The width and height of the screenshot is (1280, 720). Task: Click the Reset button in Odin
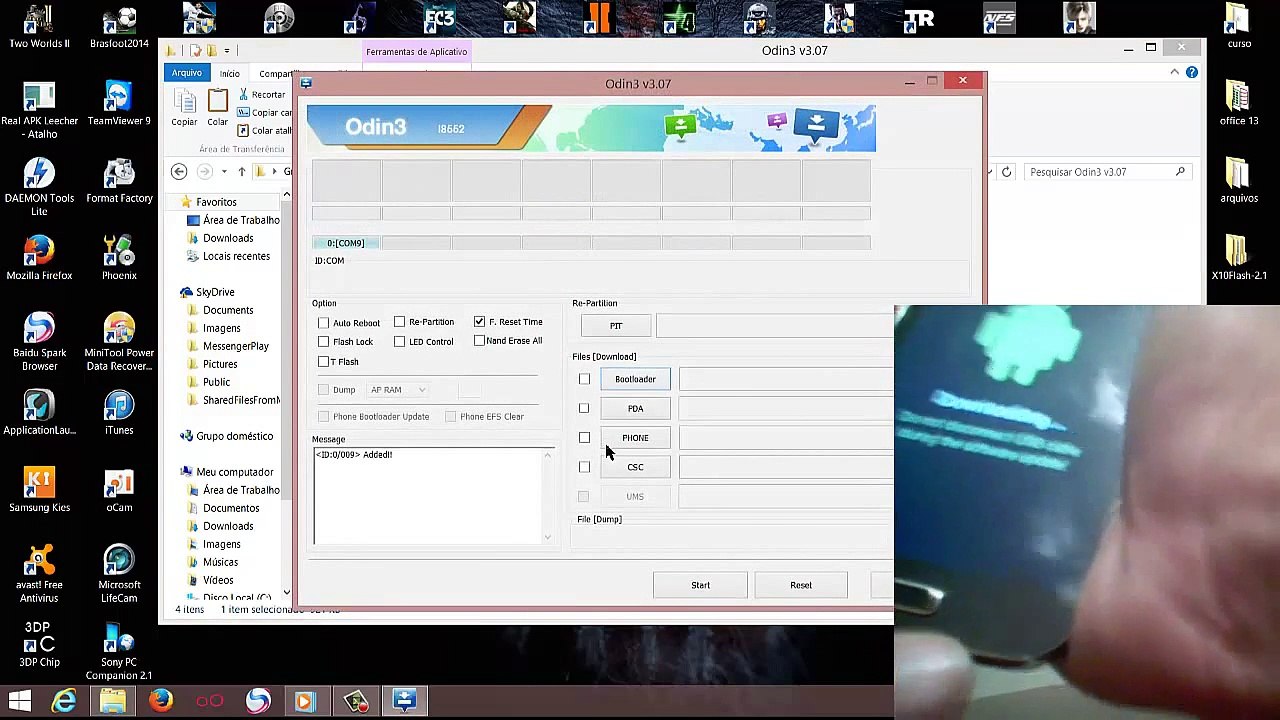(x=801, y=585)
